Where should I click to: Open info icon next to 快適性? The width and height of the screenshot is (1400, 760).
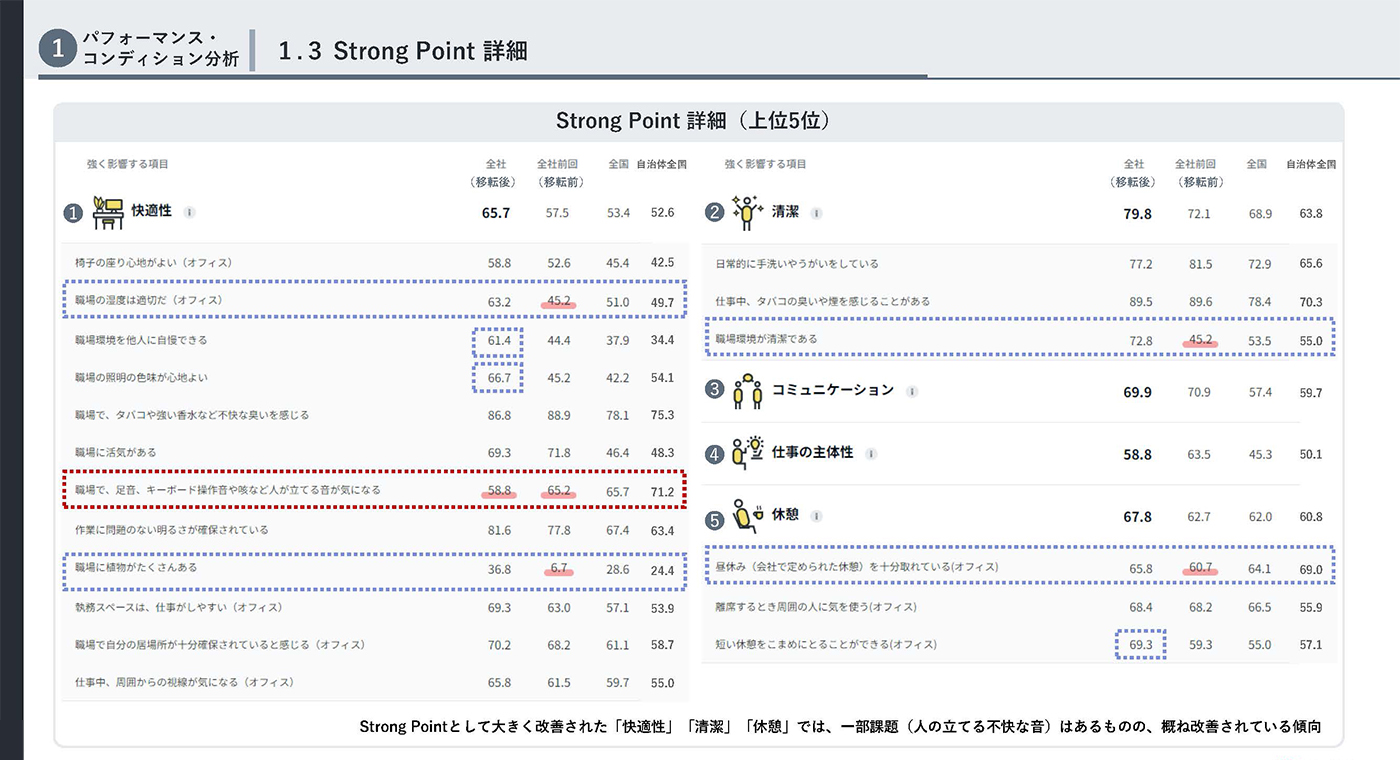[x=190, y=212]
